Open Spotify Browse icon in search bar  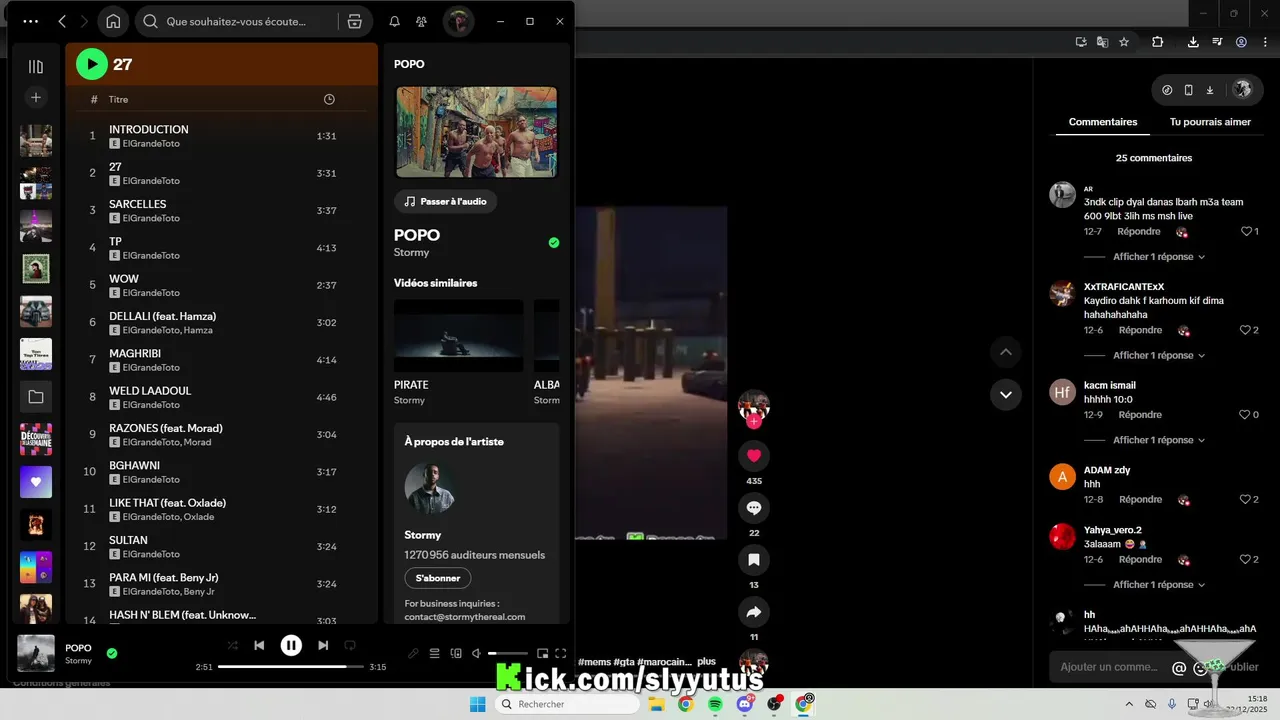[354, 21]
